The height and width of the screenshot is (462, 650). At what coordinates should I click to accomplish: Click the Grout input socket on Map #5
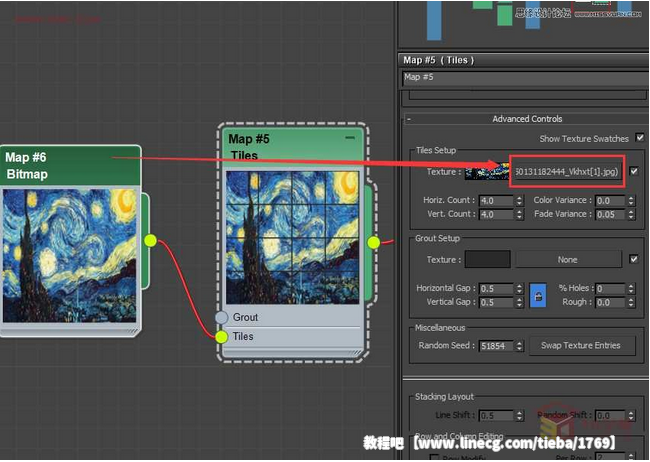pos(222,317)
